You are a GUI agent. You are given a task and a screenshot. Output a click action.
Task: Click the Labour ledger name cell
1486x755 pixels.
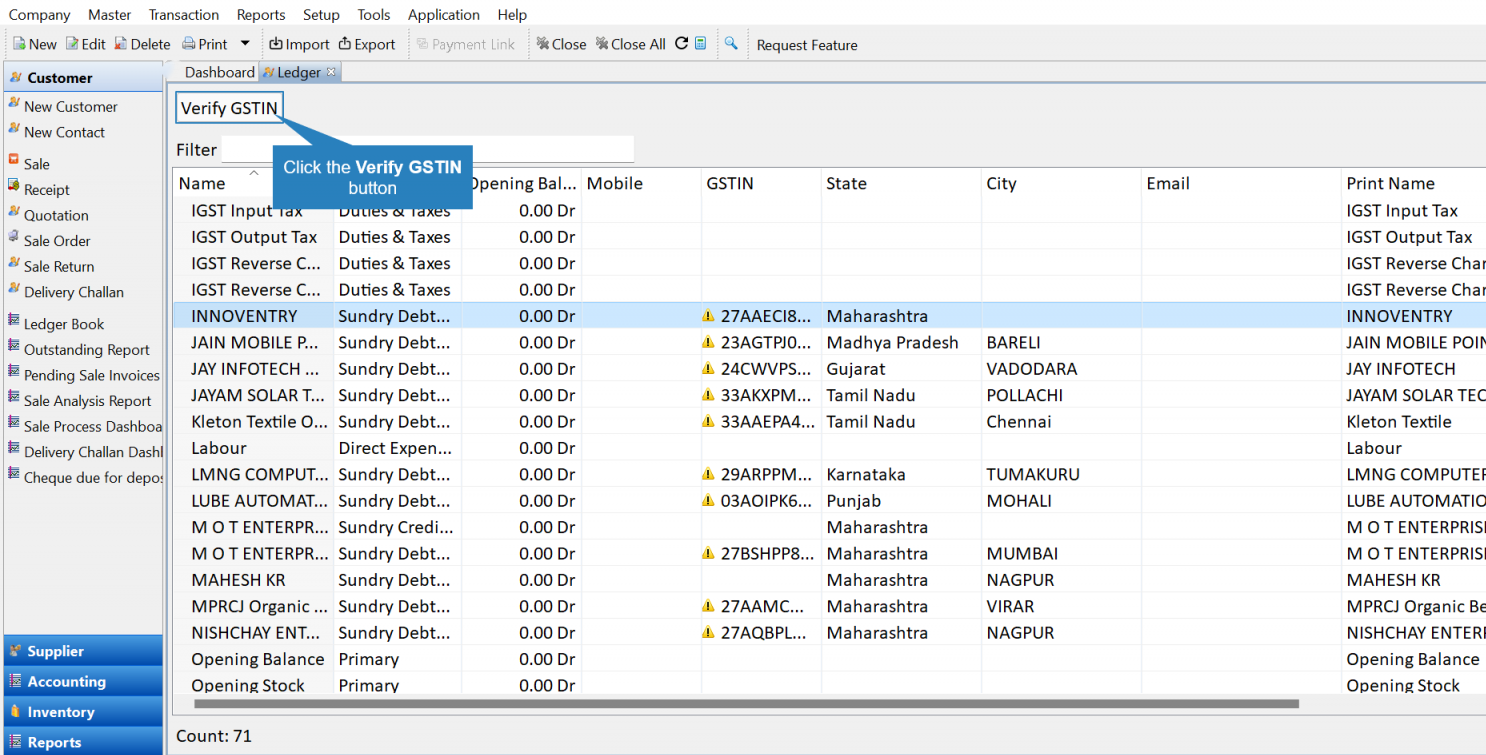[218, 448]
